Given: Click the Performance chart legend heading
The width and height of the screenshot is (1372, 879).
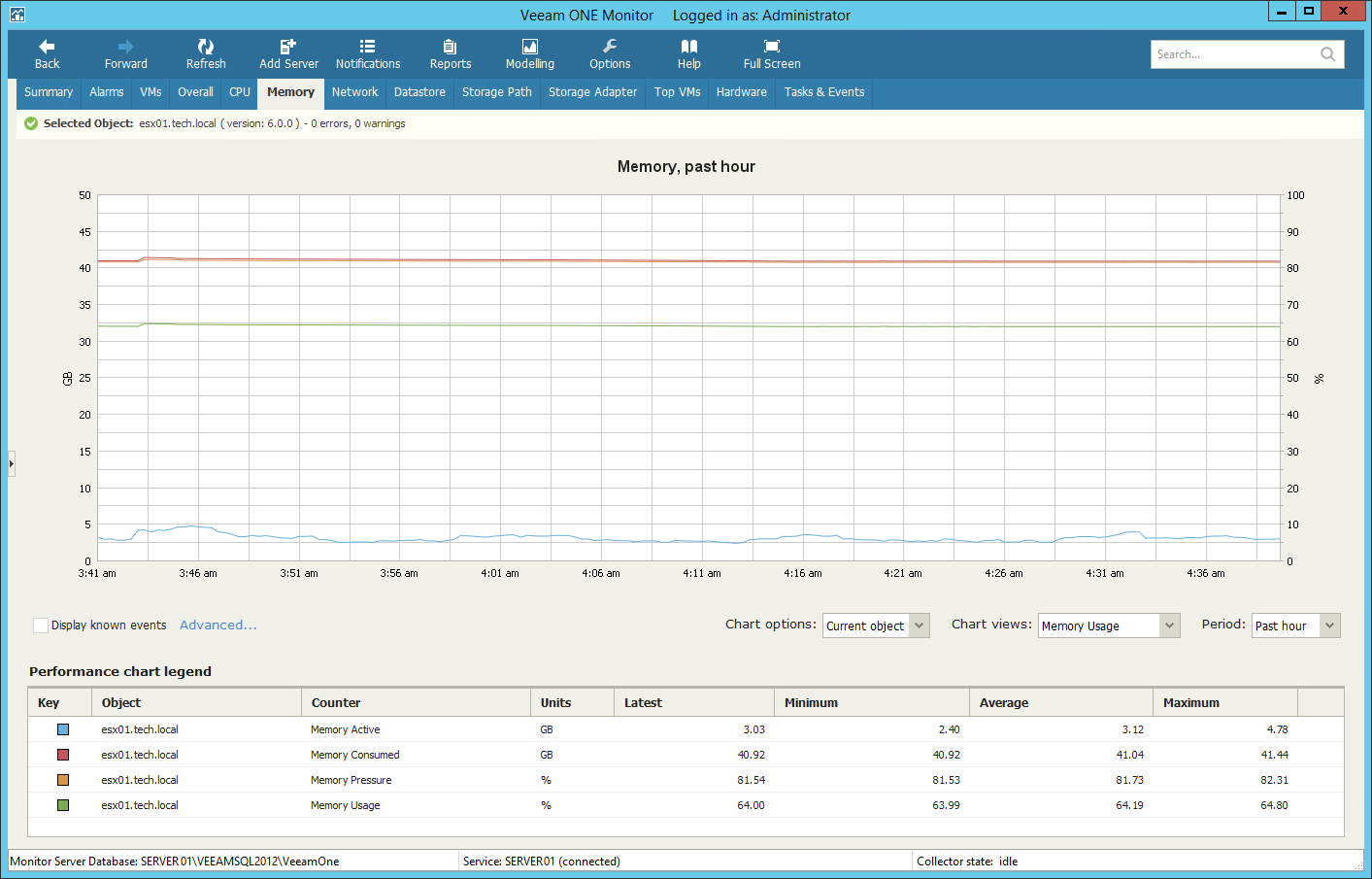Looking at the screenshot, I should pyautogui.click(x=120, y=671).
